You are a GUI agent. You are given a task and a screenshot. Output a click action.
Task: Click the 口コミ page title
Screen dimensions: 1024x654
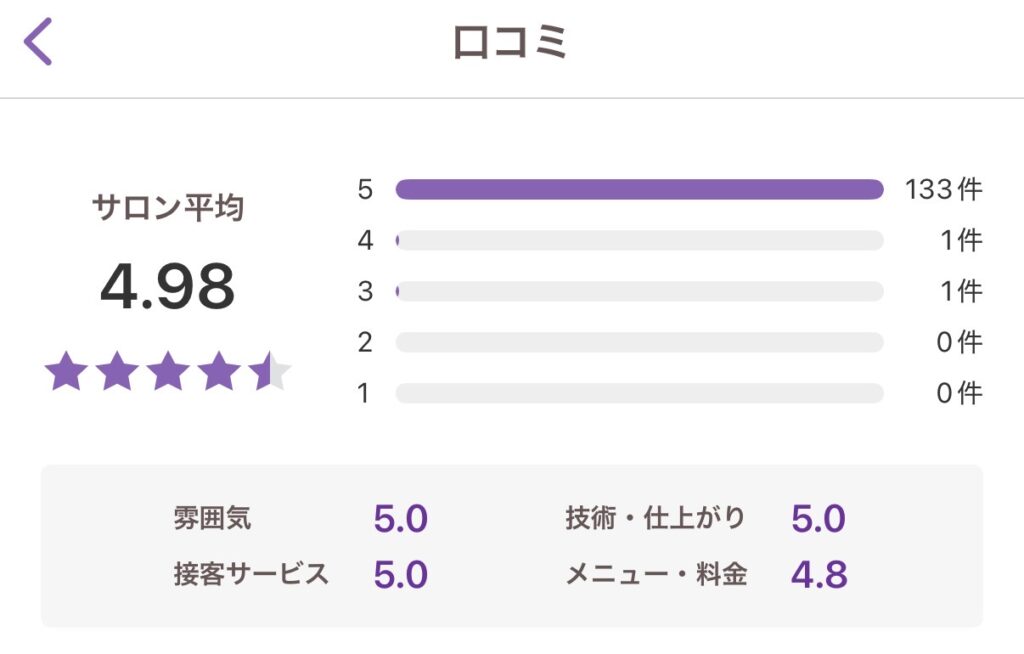(511, 43)
